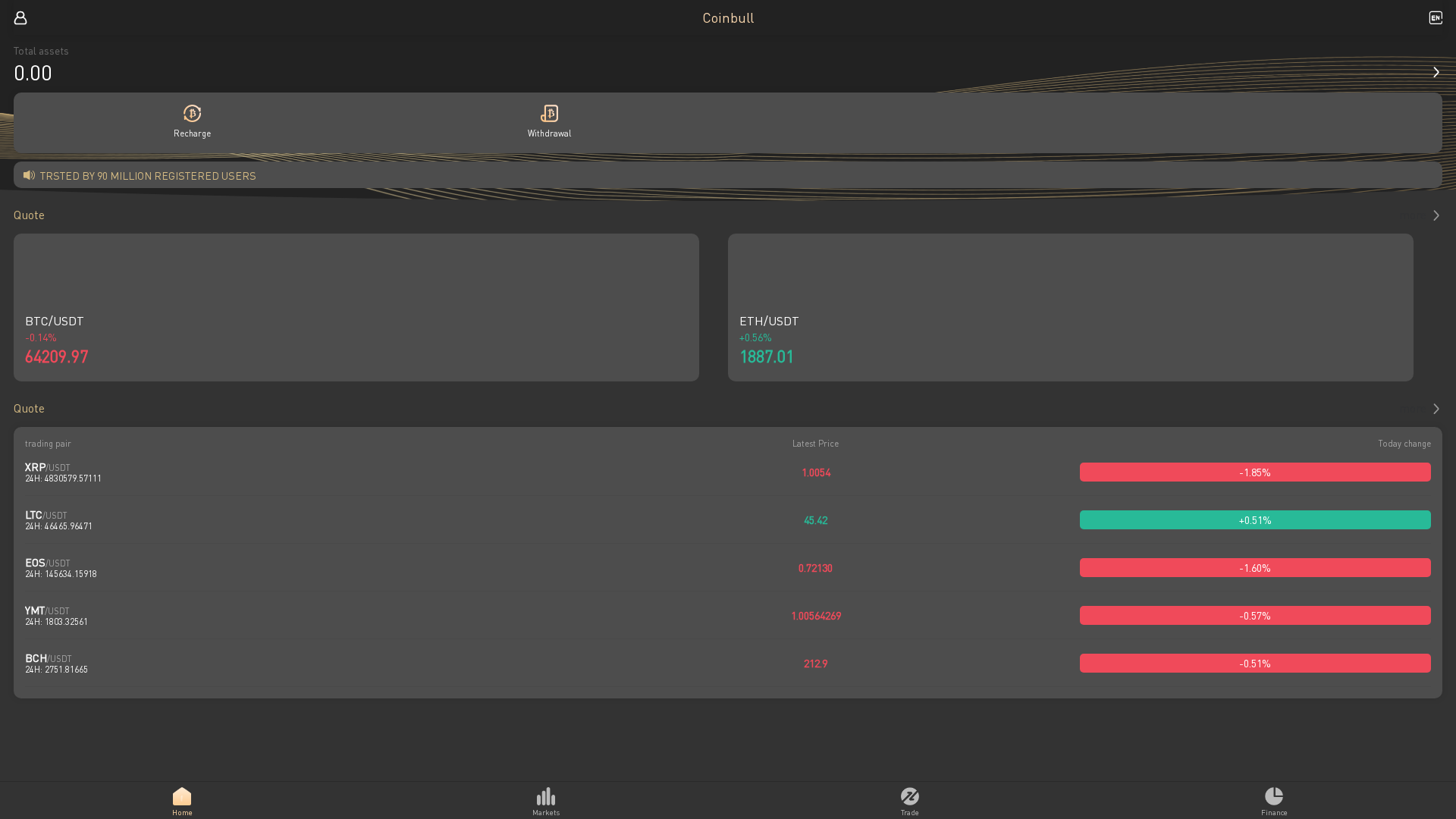Viewport: 1456px width, 819px height.
Task: Select the Trade tab label
Action: click(x=910, y=813)
